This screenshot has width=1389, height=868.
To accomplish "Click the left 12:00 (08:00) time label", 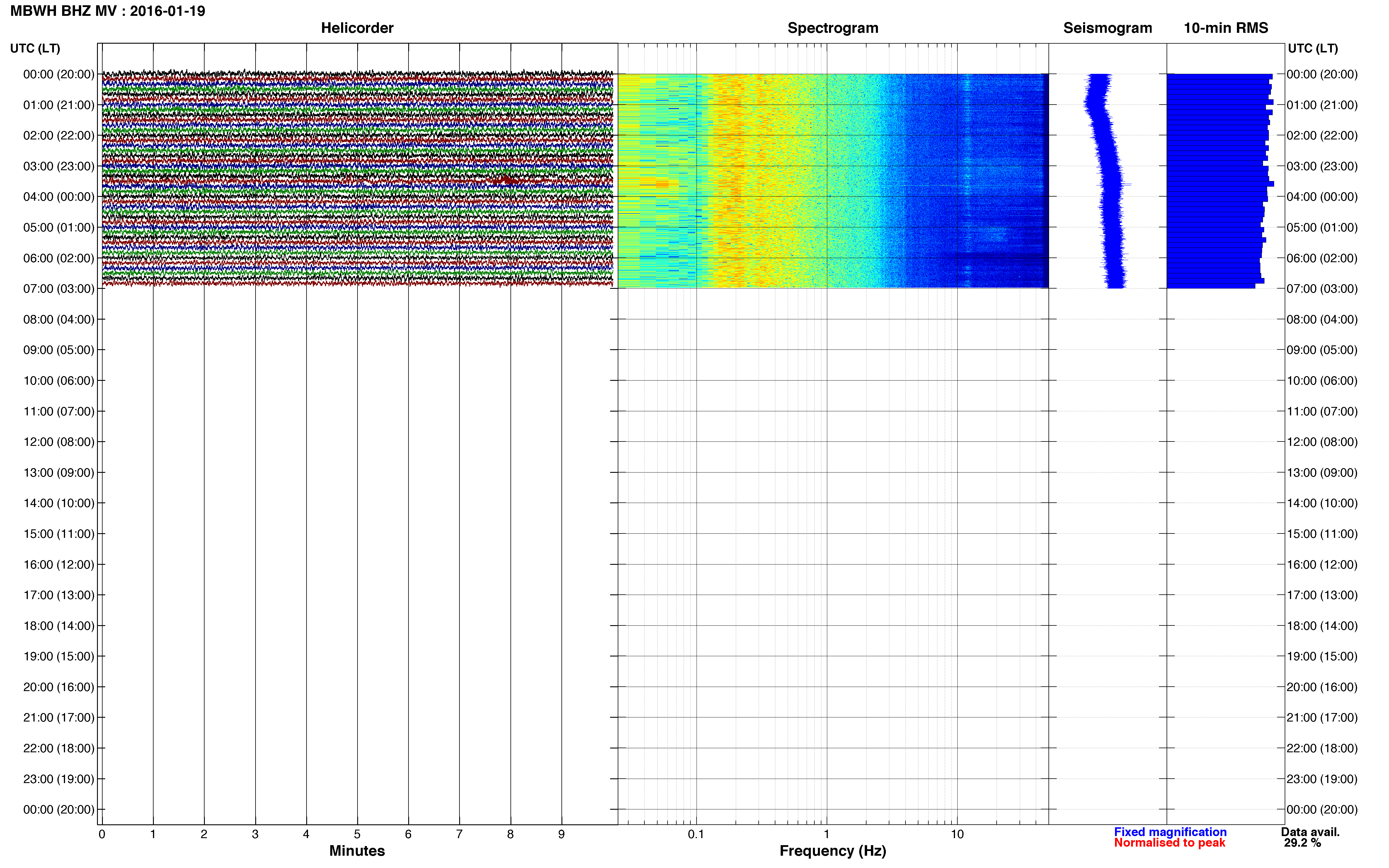I will point(59,442).
